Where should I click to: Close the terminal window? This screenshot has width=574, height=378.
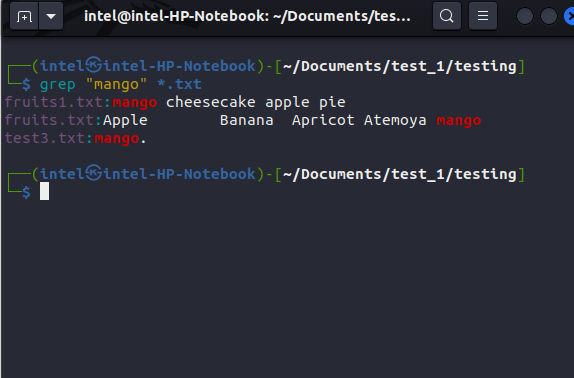570,16
